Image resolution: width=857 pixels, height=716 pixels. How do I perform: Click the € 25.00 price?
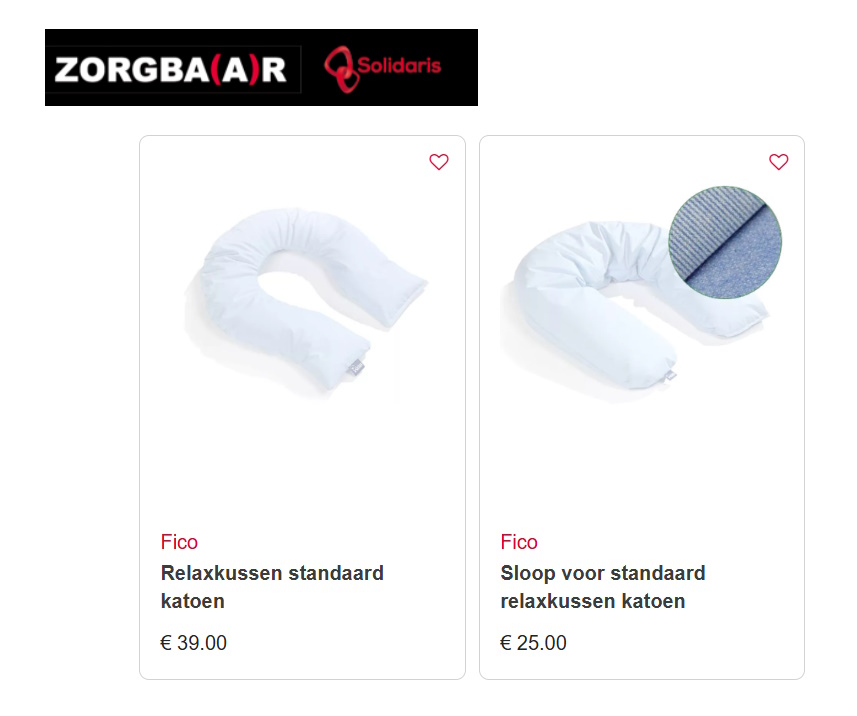coord(533,643)
